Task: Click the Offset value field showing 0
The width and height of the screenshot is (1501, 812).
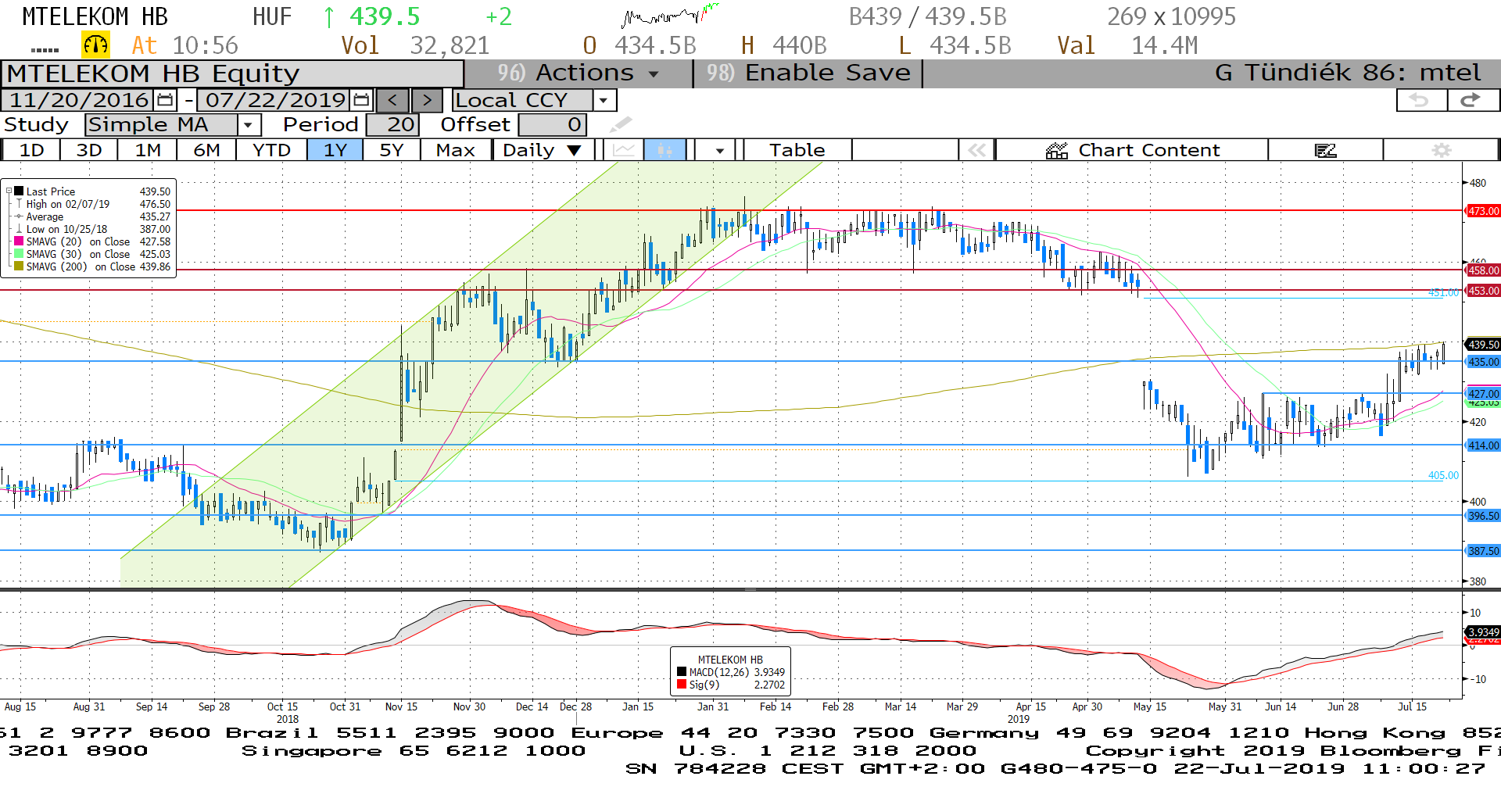Action: click(551, 124)
